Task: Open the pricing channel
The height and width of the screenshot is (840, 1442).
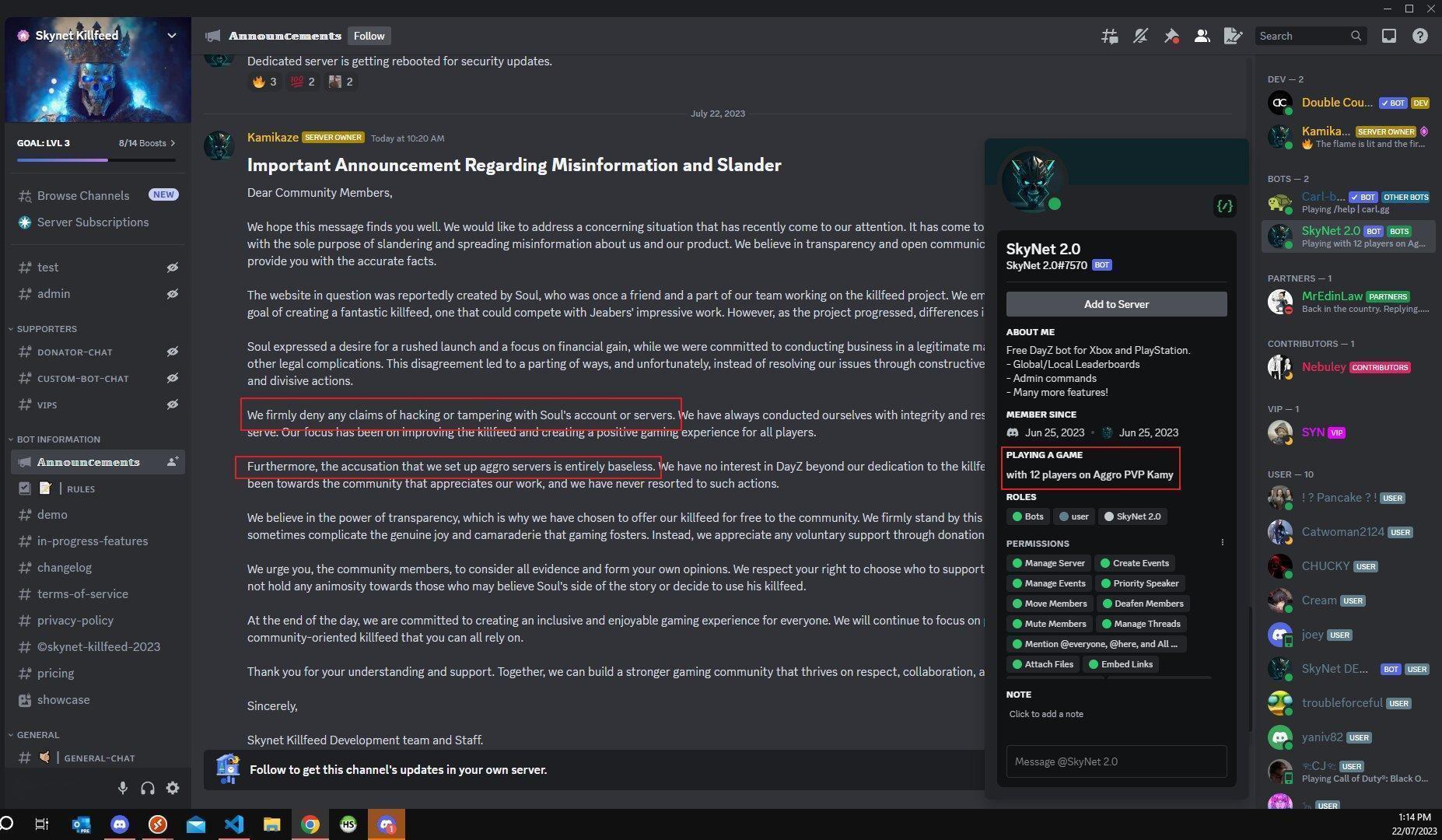Action: 98,674
